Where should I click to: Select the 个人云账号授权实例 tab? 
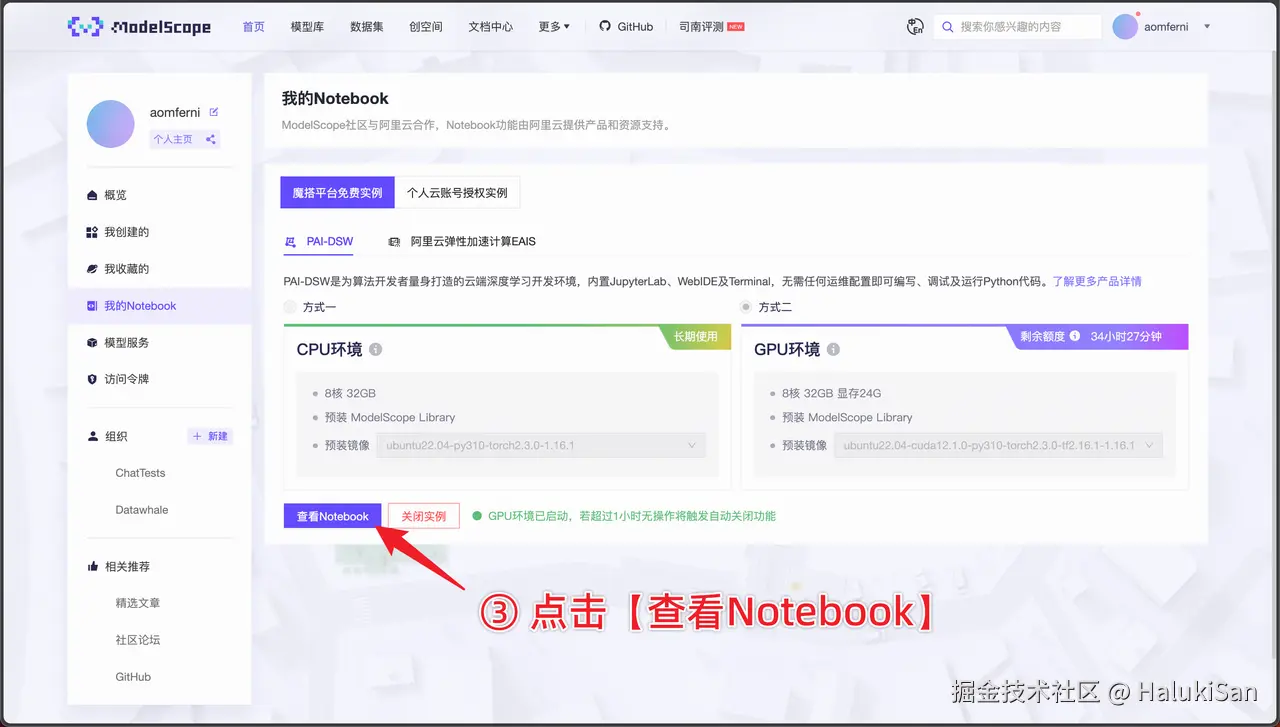[457, 193]
